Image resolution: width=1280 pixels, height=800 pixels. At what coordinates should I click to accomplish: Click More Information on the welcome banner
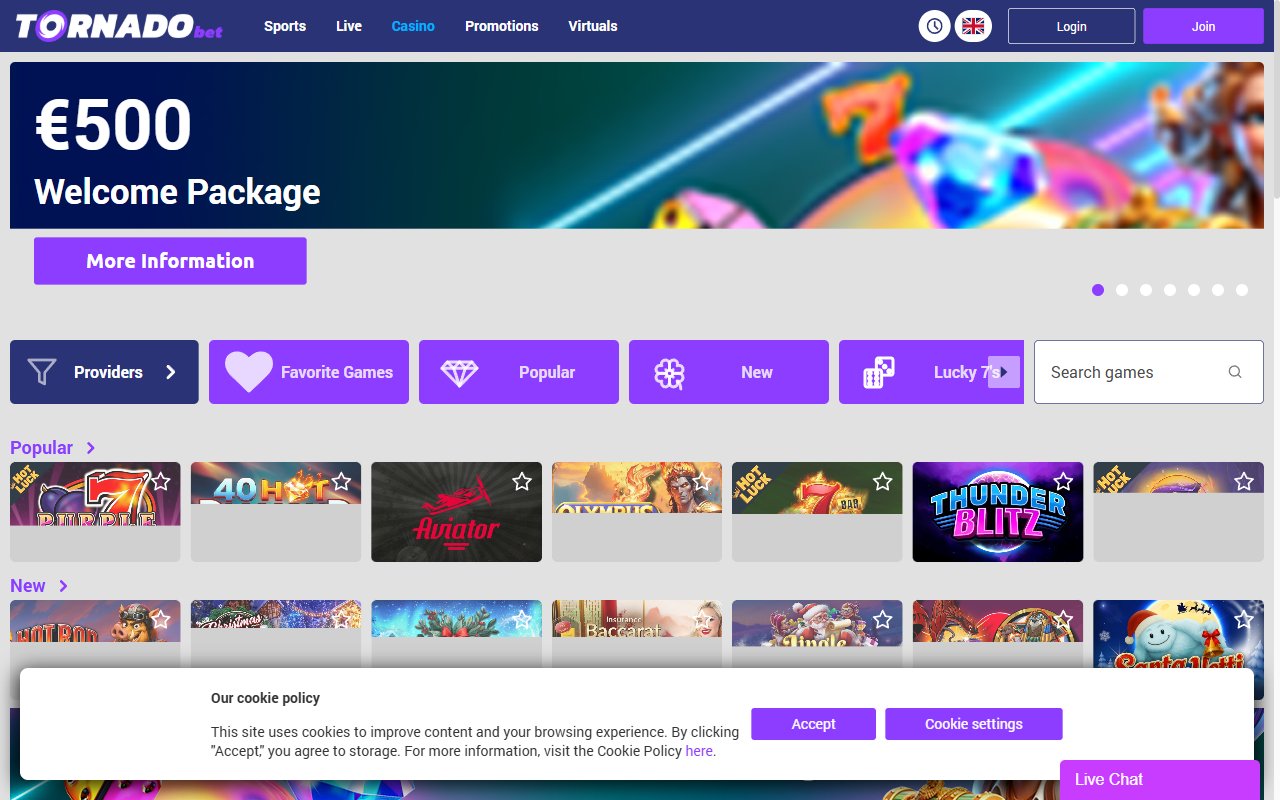pos(170,261)
